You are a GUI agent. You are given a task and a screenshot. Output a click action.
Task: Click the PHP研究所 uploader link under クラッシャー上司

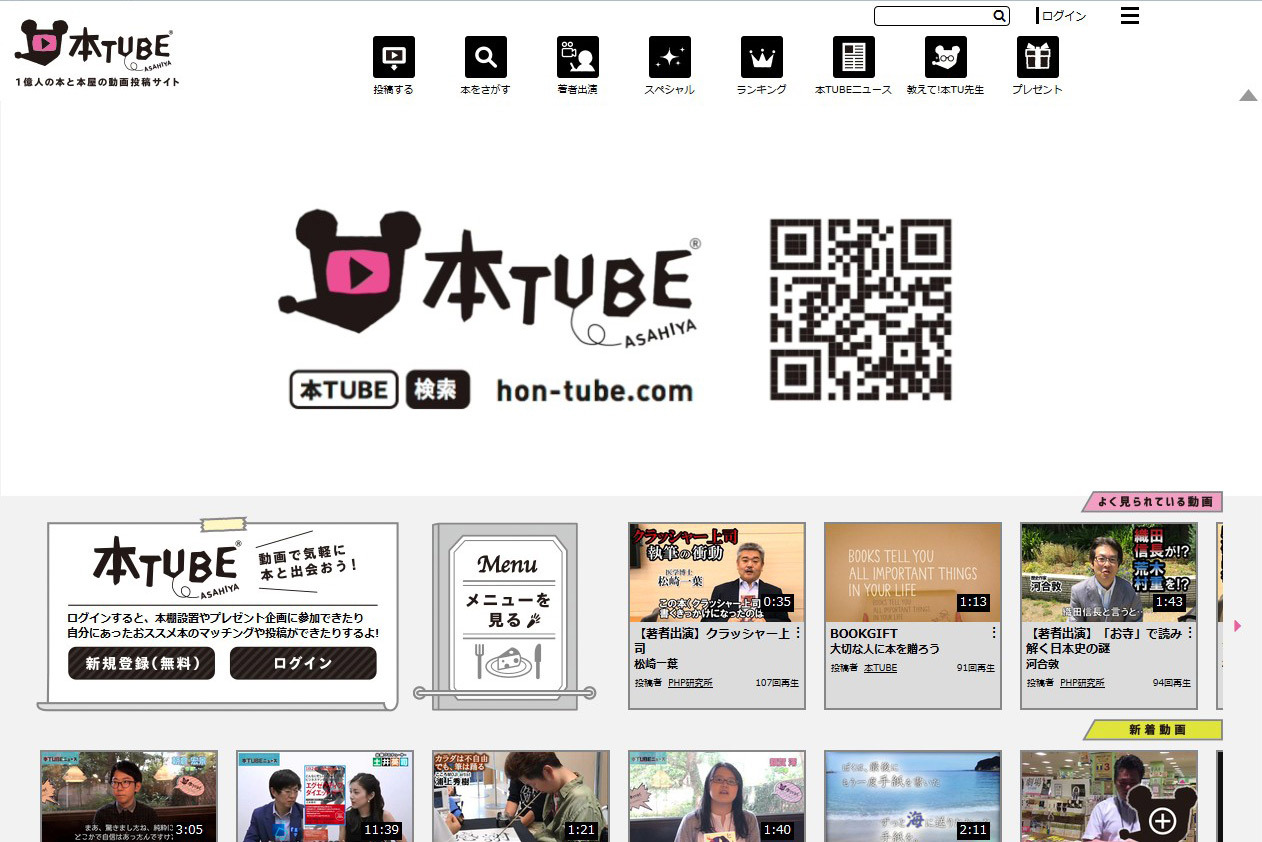pyautogui.click(x=690, y=683)
